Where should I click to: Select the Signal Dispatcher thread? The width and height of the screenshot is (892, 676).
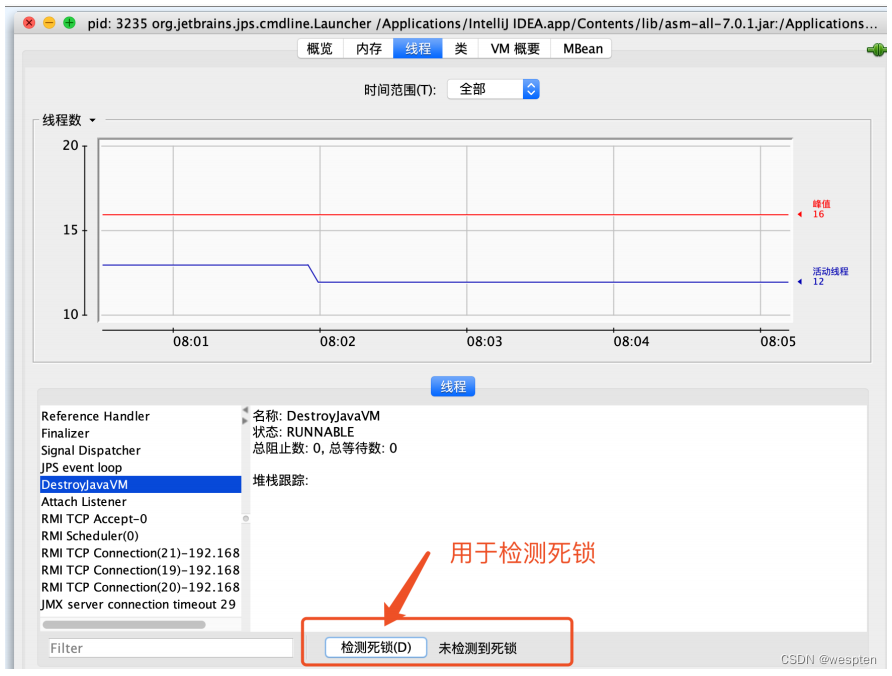(141, 451)
